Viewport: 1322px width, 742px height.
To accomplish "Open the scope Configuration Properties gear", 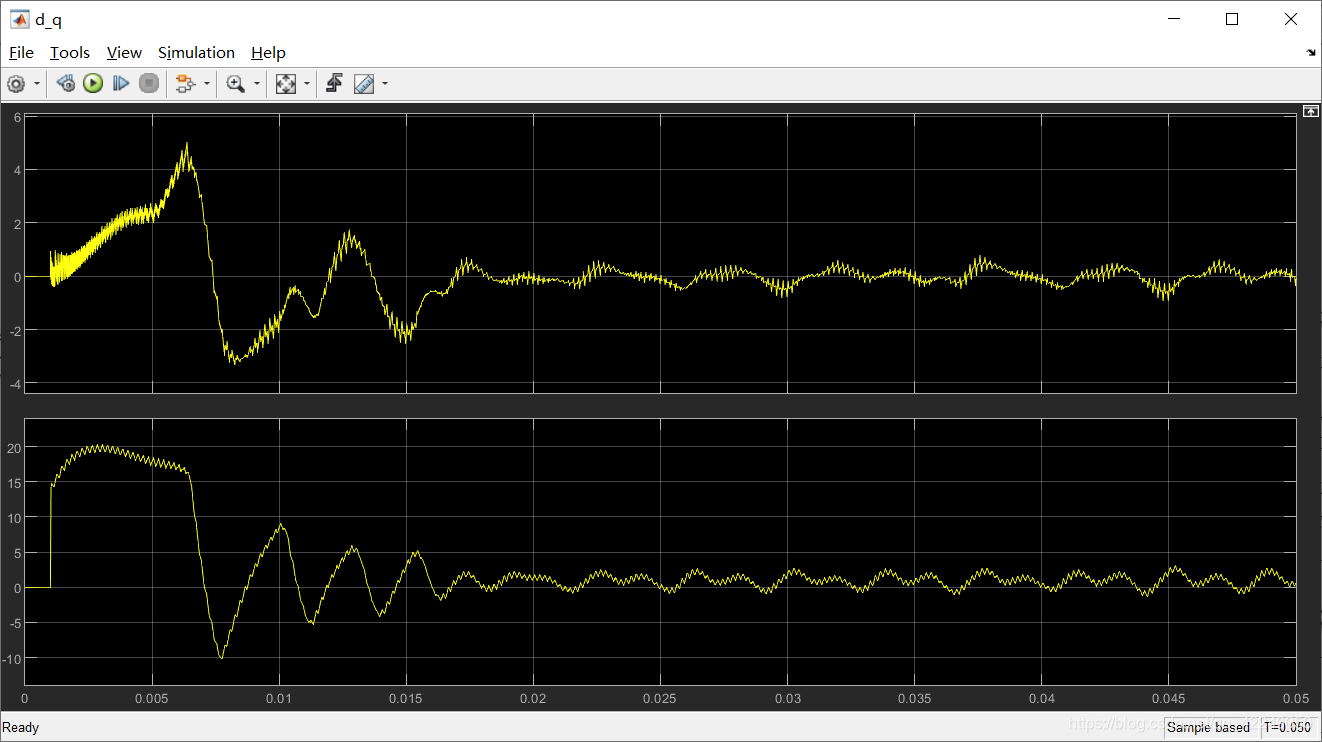I will tap(16, 84).
